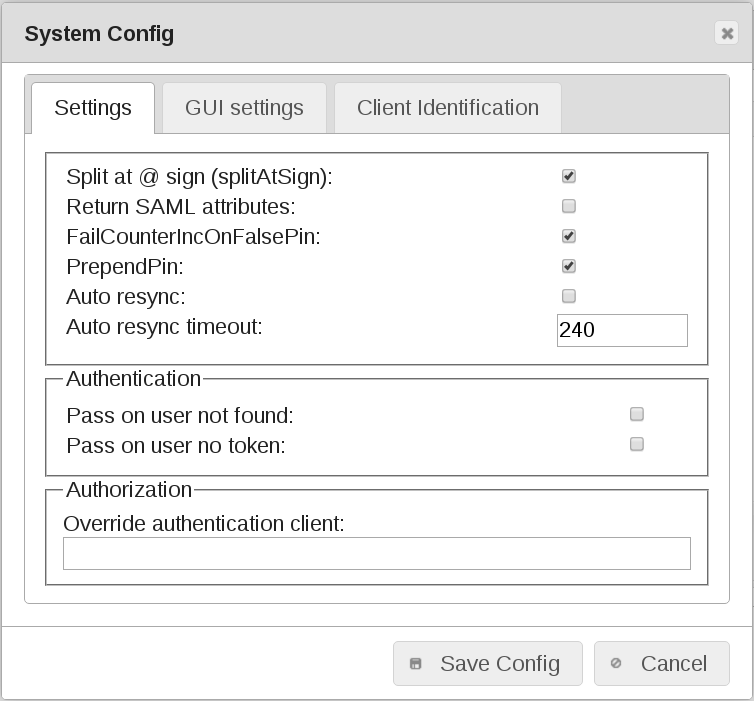Viewport: 754px width, 701px height.
Task: Switch to the GUI settings tab
Action: pyautogui.click(x=244, y=108)
